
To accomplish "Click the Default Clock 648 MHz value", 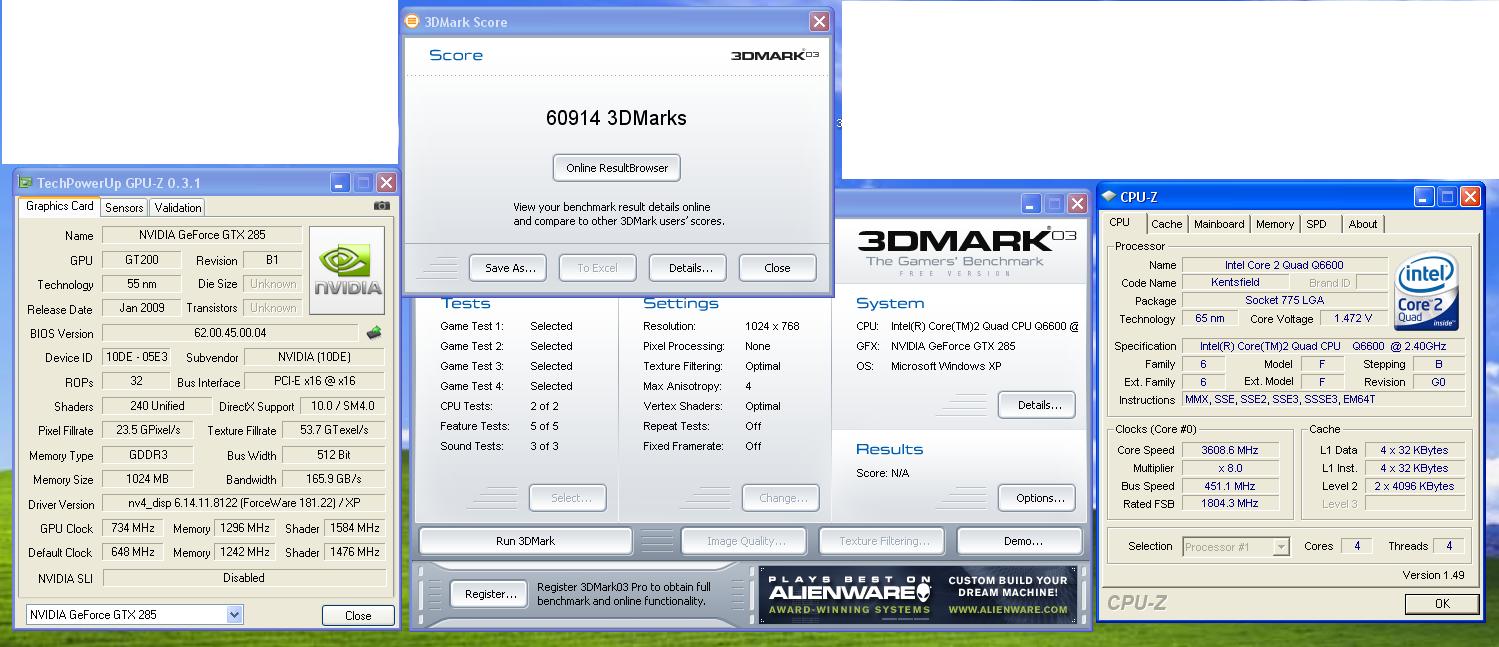I will tap(130, 552).
